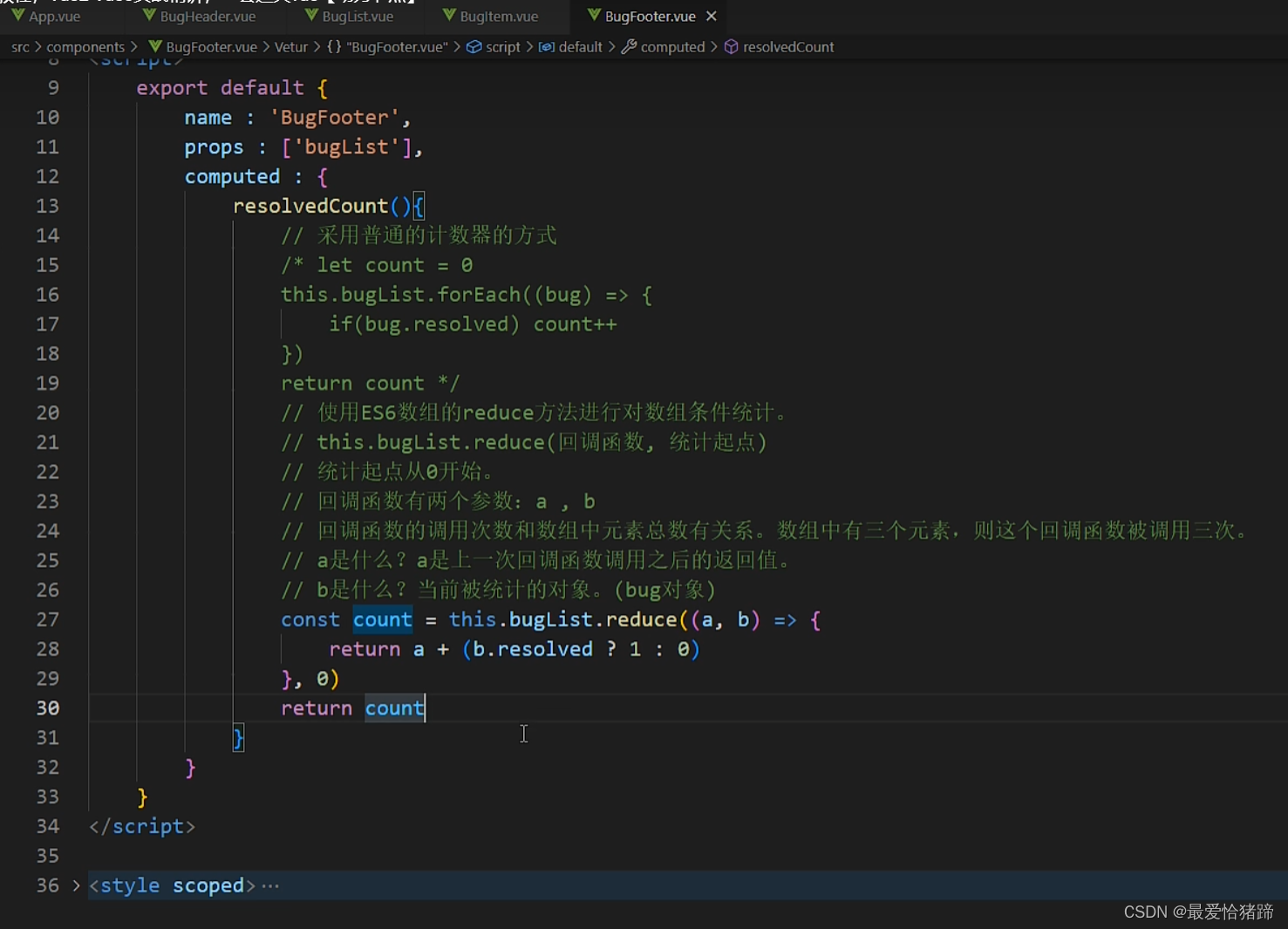
Task: Click line number 36 in the gutter
Action: point(47,885)
